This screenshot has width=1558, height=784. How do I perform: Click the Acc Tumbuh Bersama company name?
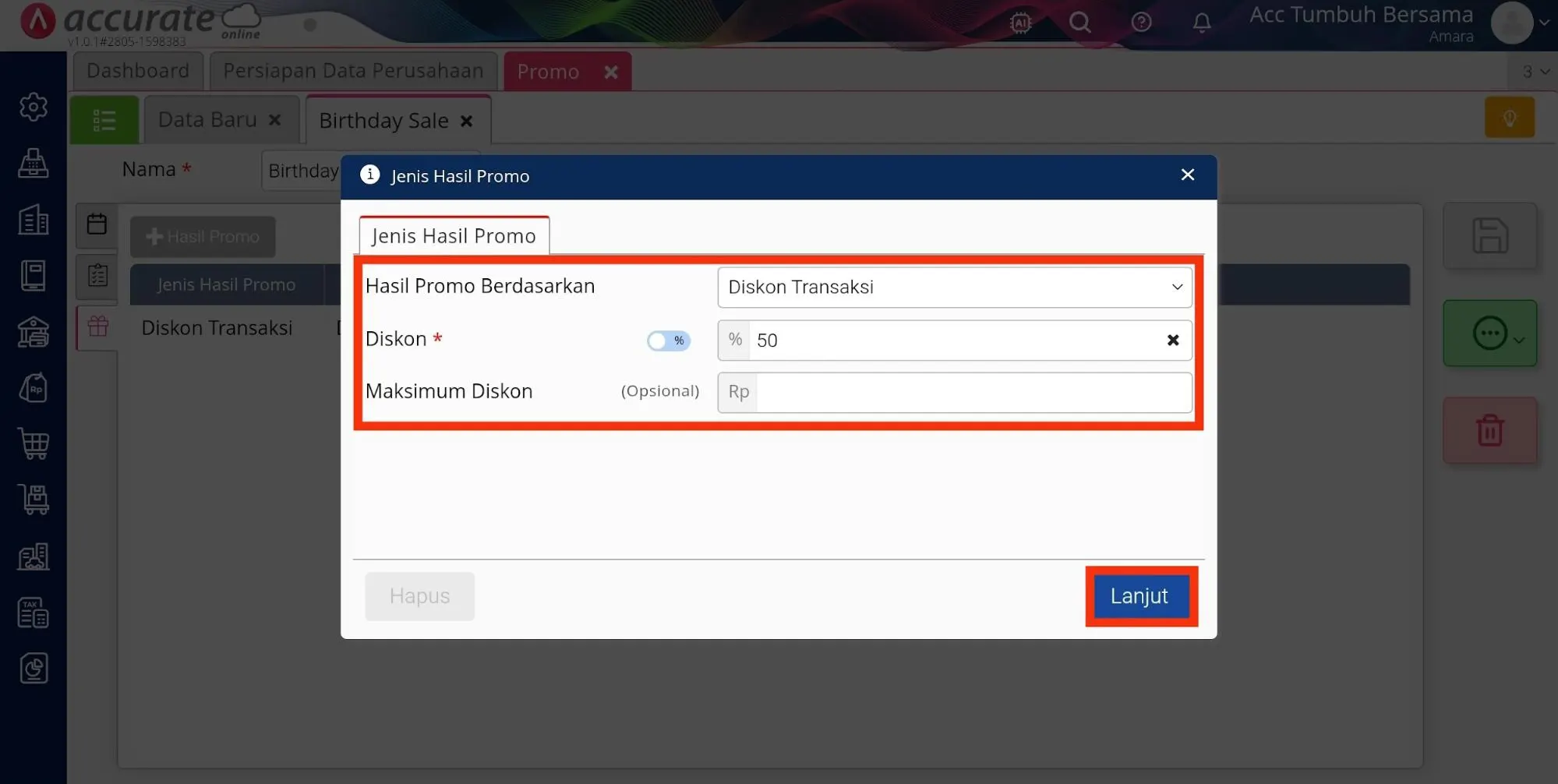click(x=1361, y=15)
